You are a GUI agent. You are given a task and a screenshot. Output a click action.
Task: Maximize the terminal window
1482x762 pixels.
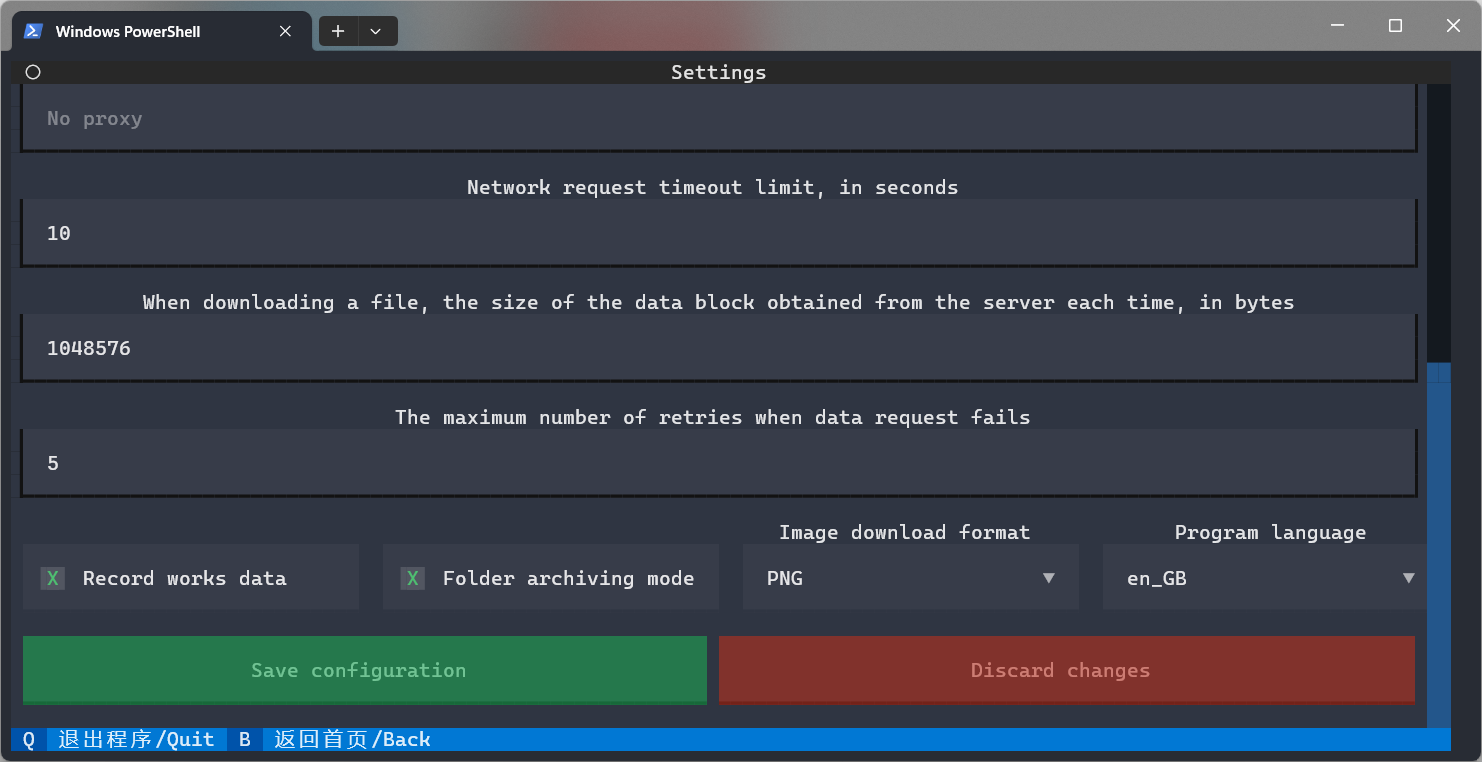(x=1395, y=26)
